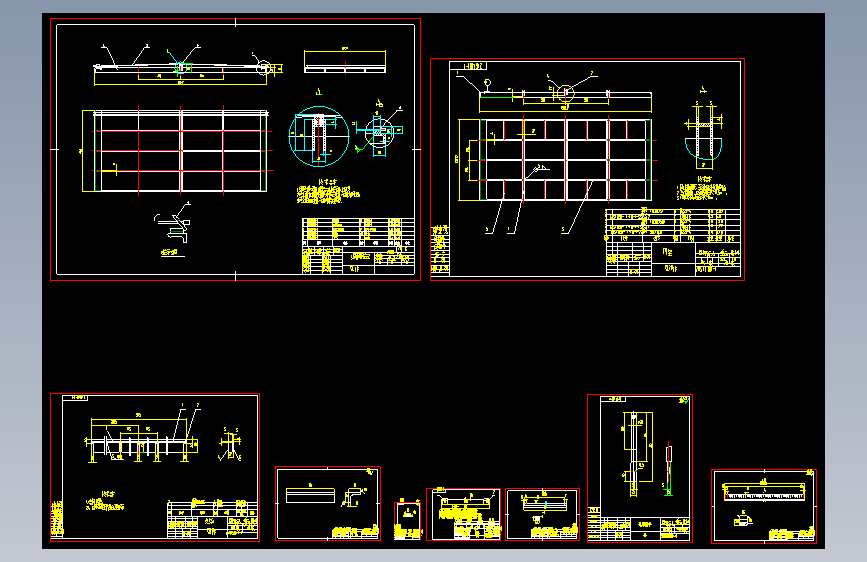Image resolution: width=867 pixels, height=562 pixels.
Task: Click the large cyan circular detail view
Action: pyautogui.click(x=319, y=136)
